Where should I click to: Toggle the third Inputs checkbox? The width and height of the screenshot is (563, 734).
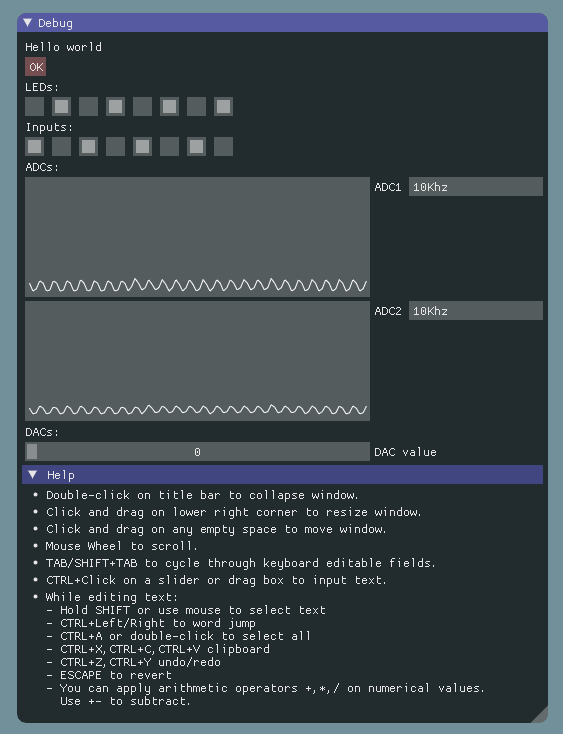88,147
